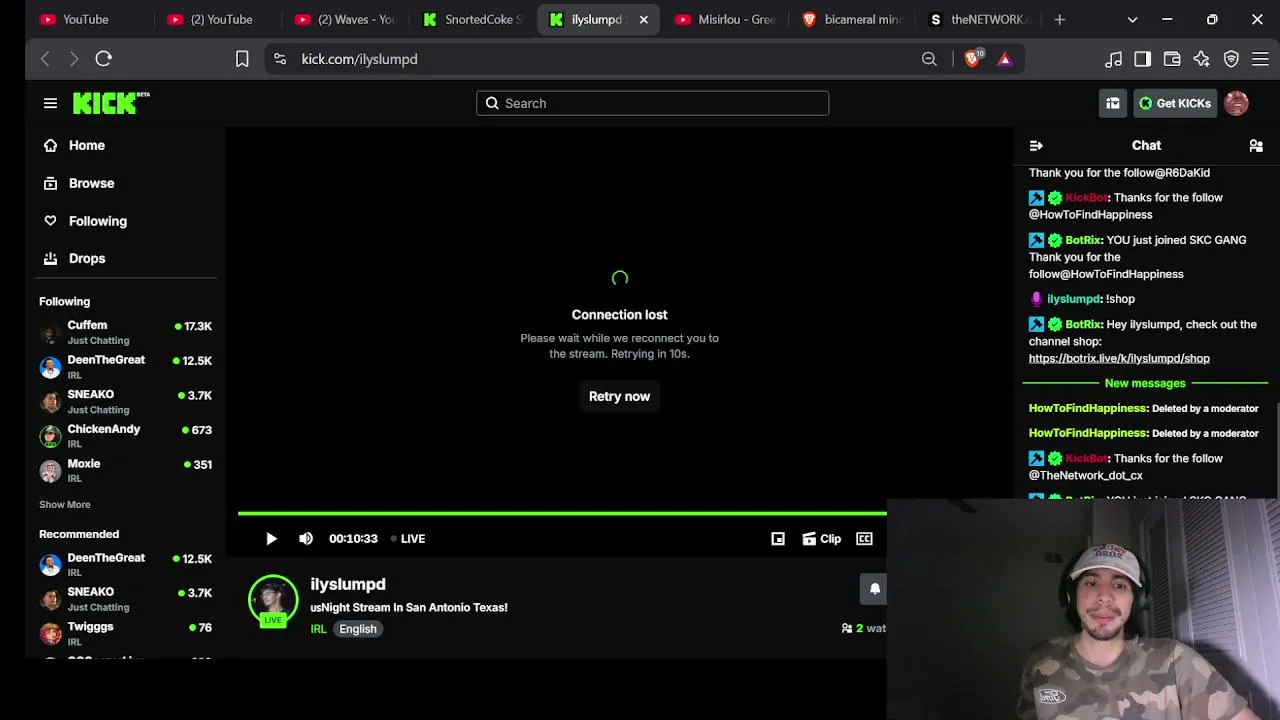
Task: Open the botrix.live shop link
Action: click(1119, 358)
